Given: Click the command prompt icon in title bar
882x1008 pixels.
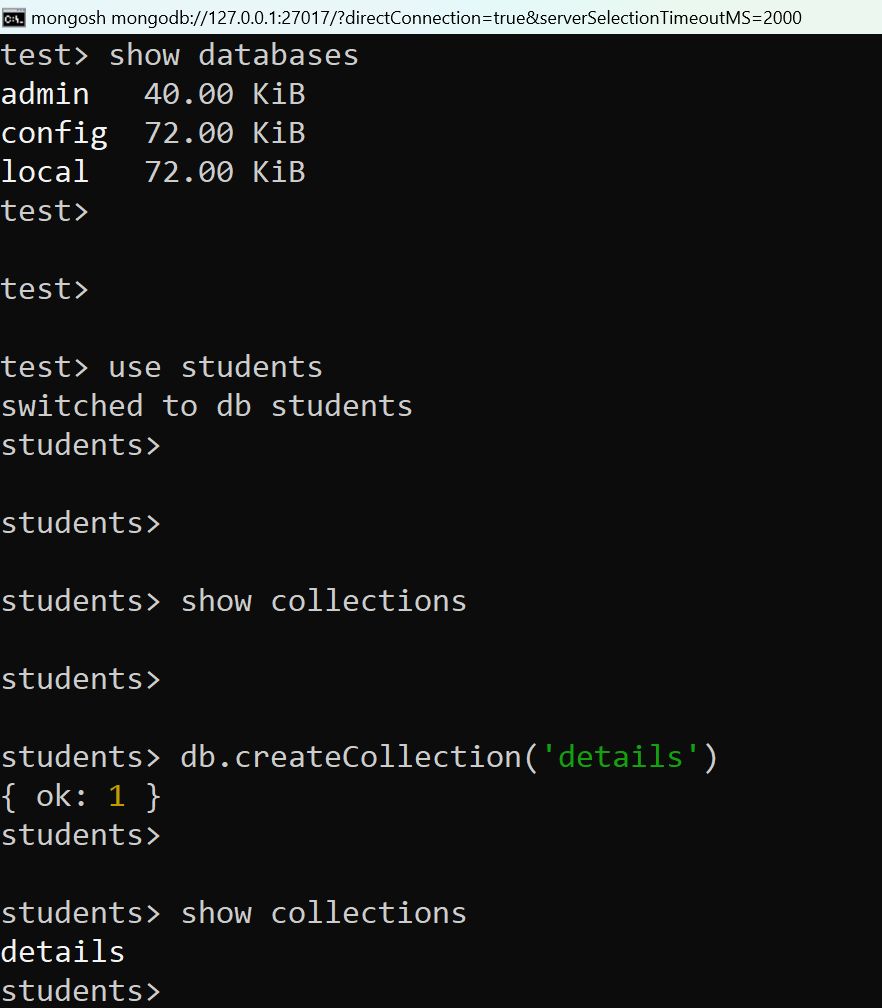Looking at the screenshot, I should [x=14, y=18].
